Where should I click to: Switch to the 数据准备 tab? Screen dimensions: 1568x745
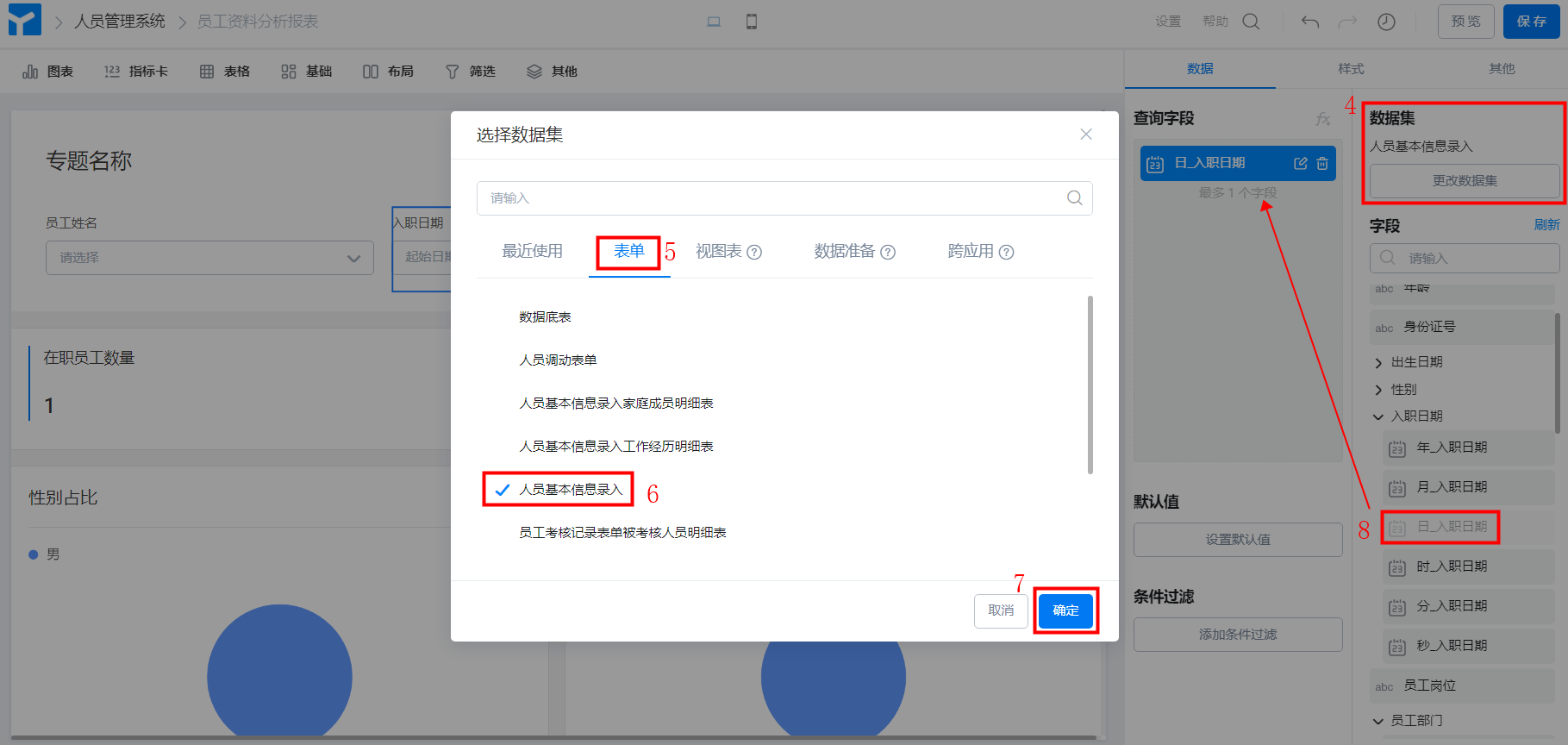tap(845, 251)
